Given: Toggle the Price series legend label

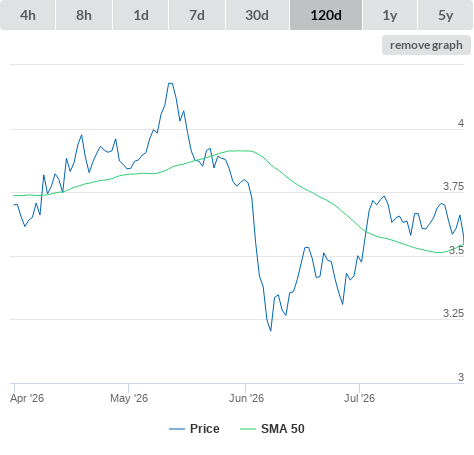Looking at the screenshot, I should [205, 429].
